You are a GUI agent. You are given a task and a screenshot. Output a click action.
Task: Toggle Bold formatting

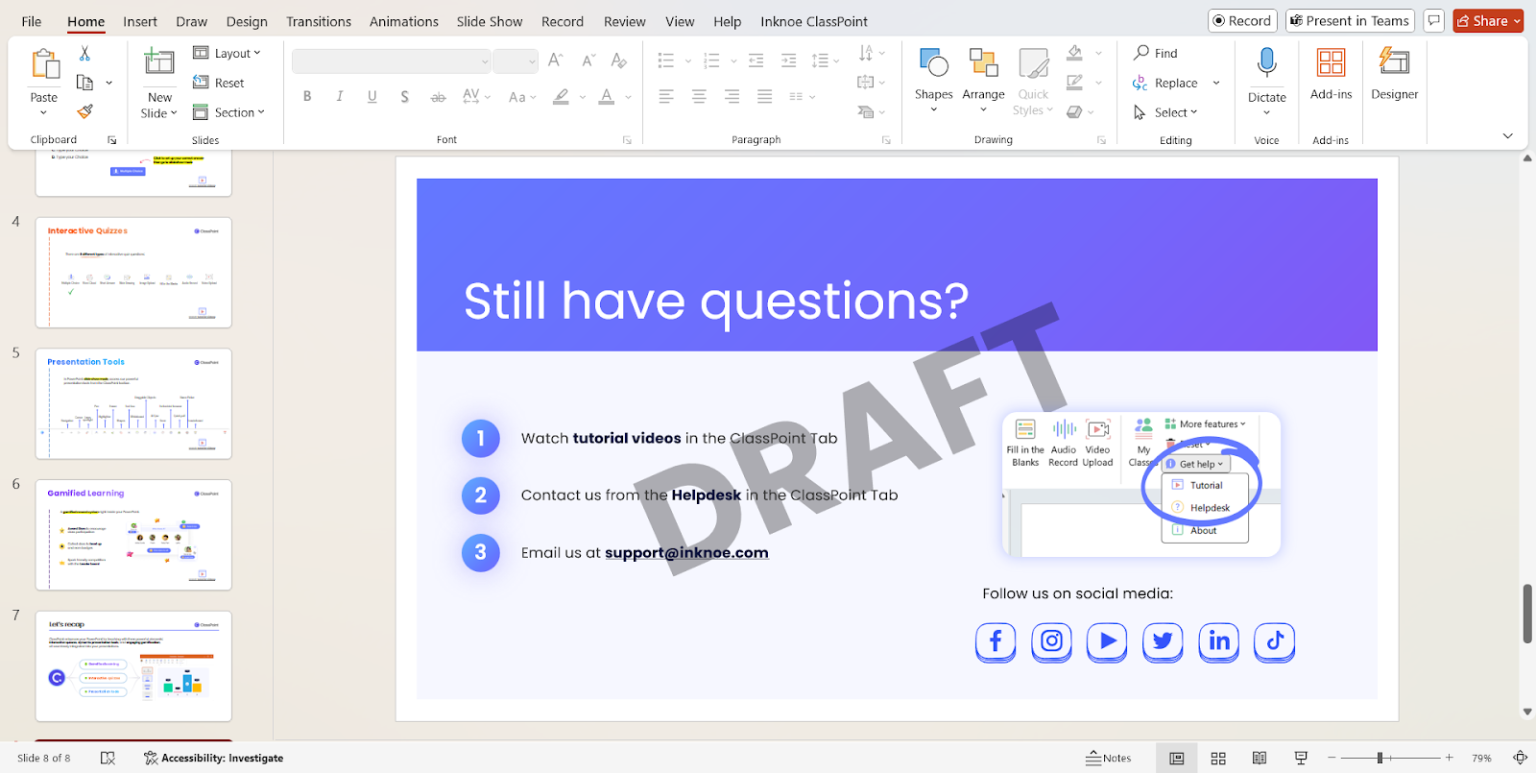307,97
